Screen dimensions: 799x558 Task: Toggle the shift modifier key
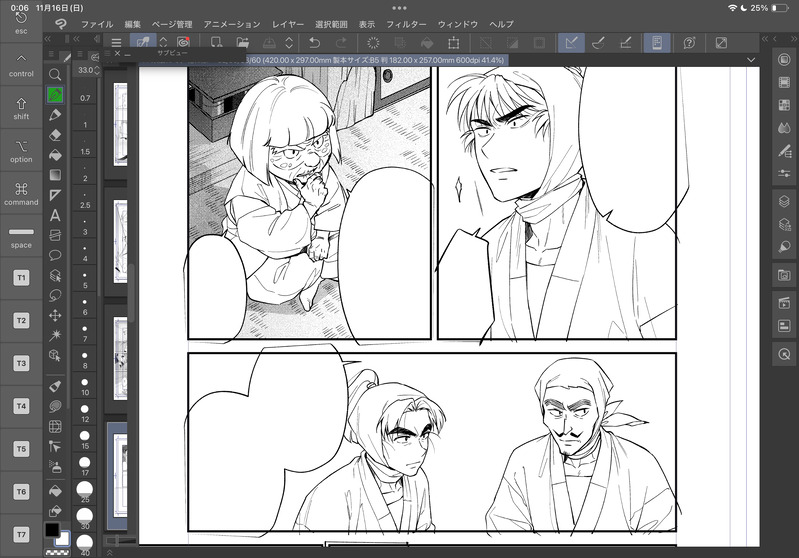click(21, 108)
